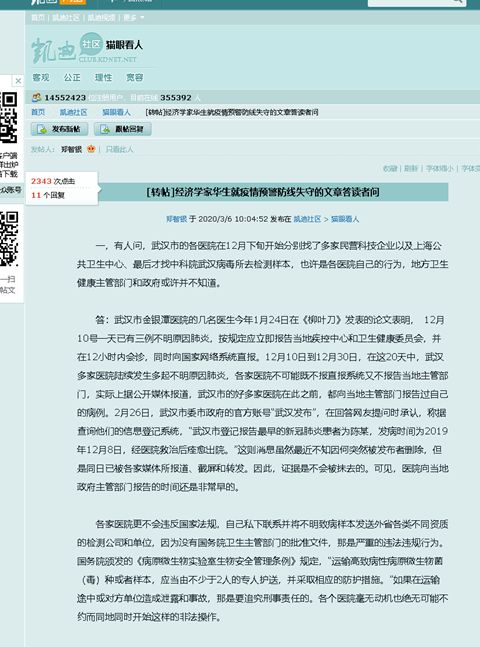
Task: Click author 郑智银 in the post byline
Action: (176, 219)
